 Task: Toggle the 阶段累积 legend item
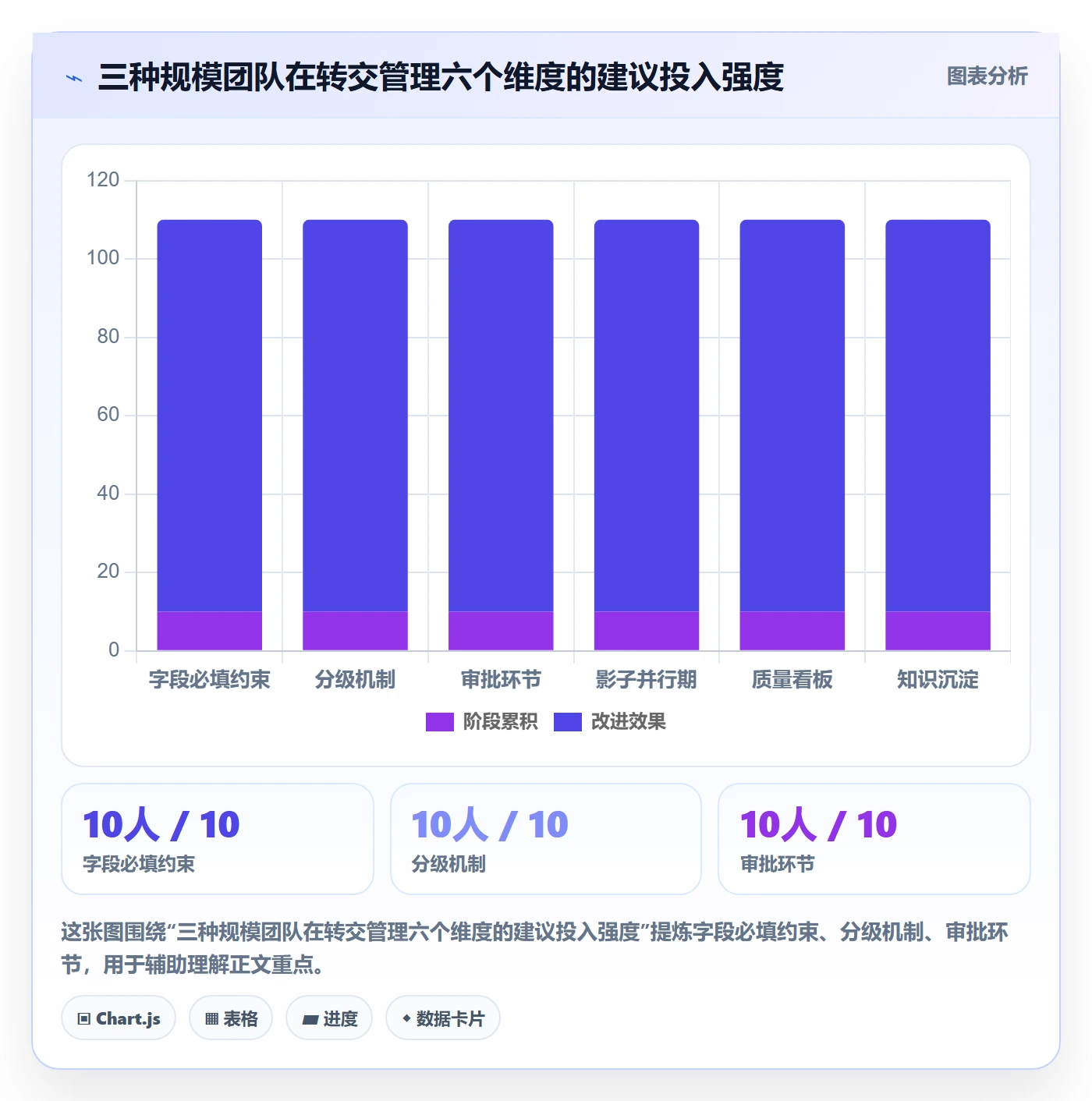click(x=481, y=722)
